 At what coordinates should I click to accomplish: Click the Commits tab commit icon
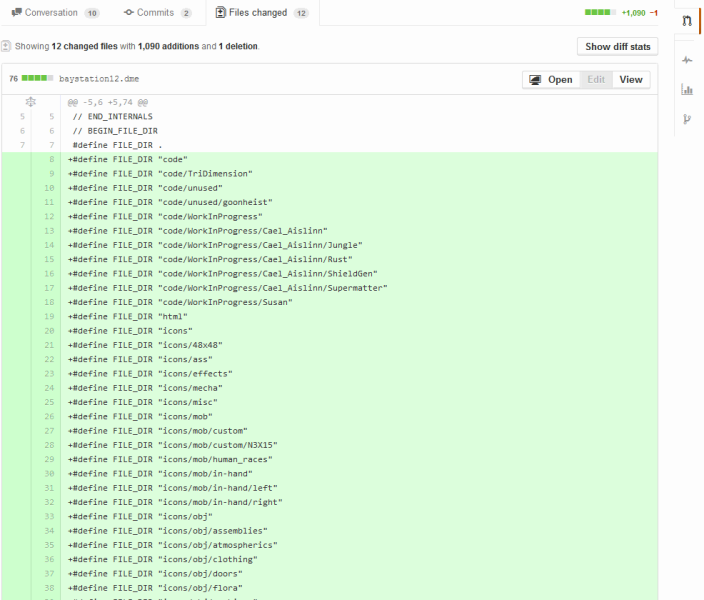point(129,13)
